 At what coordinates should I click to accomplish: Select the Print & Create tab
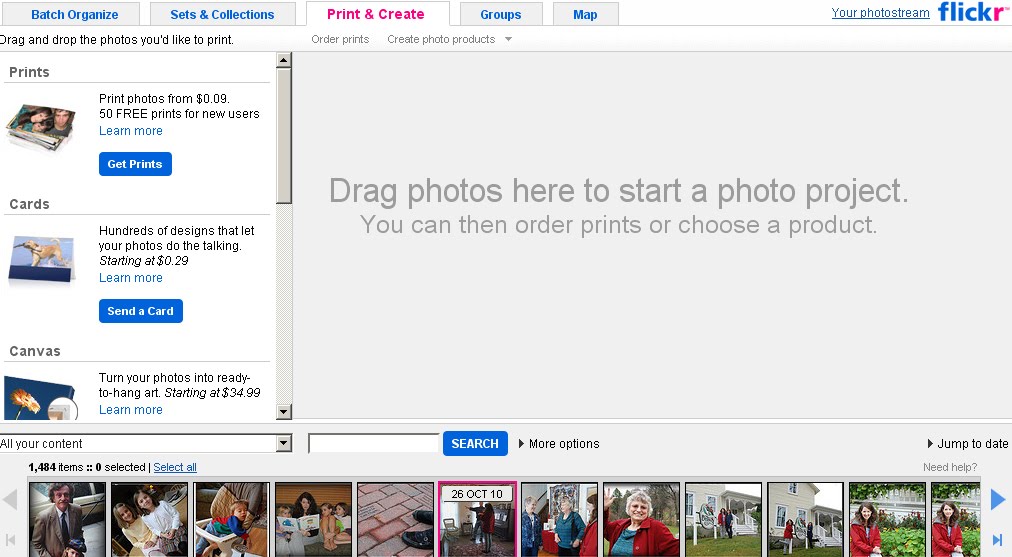click(378, 14)
